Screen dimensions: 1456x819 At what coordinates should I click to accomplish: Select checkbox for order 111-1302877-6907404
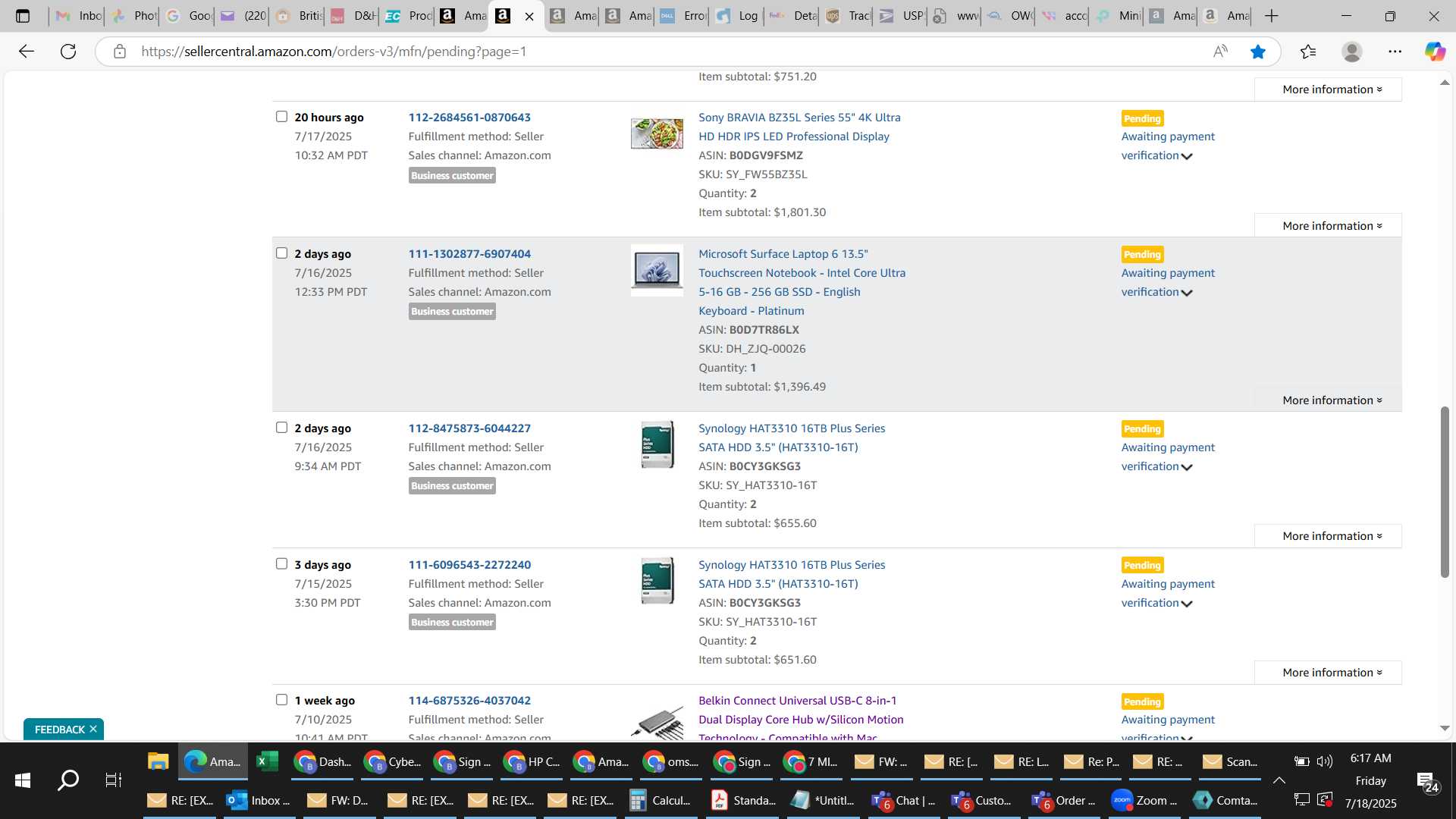pyautogui.click(x=281, y=253)
